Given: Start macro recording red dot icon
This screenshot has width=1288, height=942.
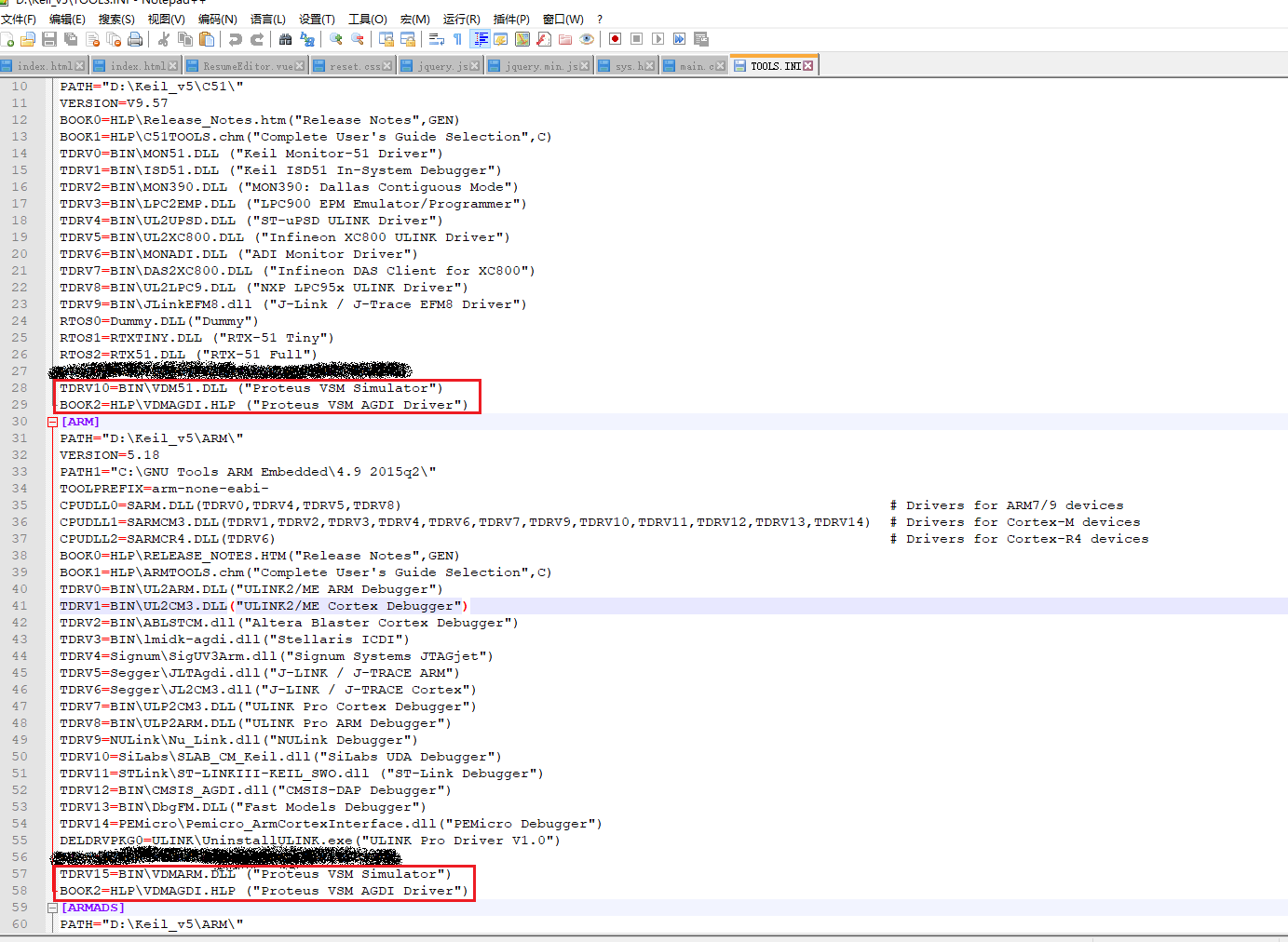Looking at the screenshot, I should click(615, 39).
